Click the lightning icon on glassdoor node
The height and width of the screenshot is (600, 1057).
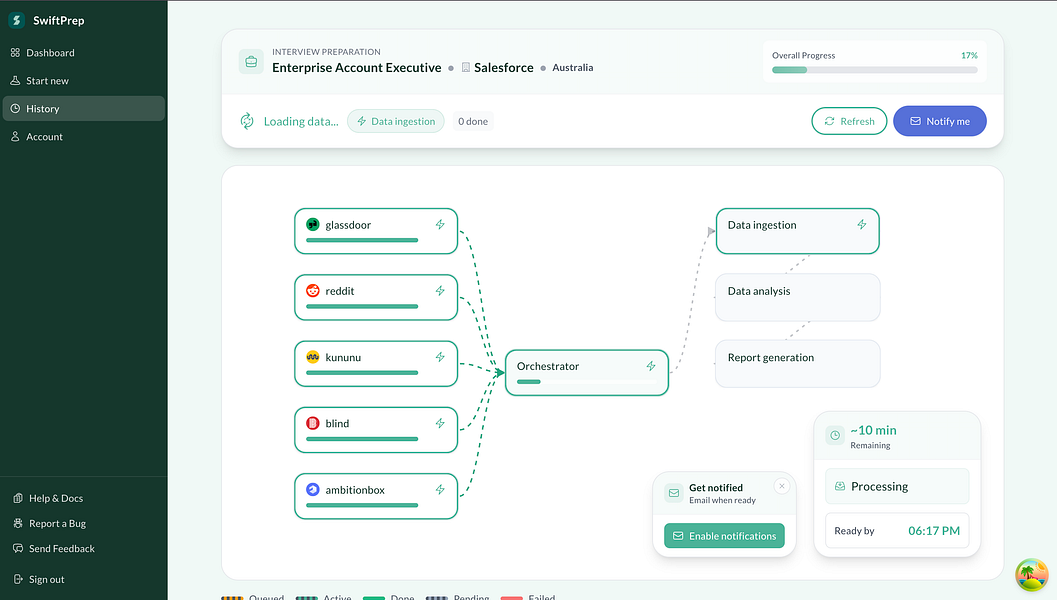pyautogui.click(x=440, y=224)
